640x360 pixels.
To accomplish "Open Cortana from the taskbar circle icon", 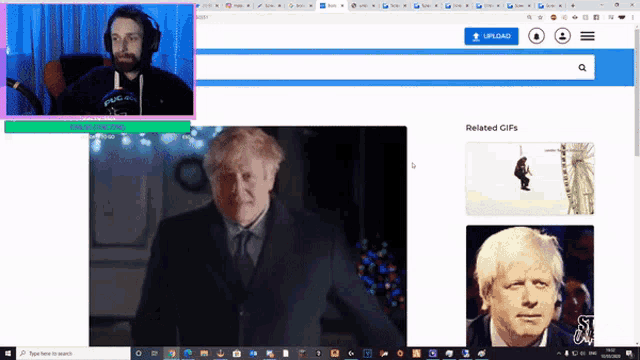I will pyautogui.click(x=138, y=353).
